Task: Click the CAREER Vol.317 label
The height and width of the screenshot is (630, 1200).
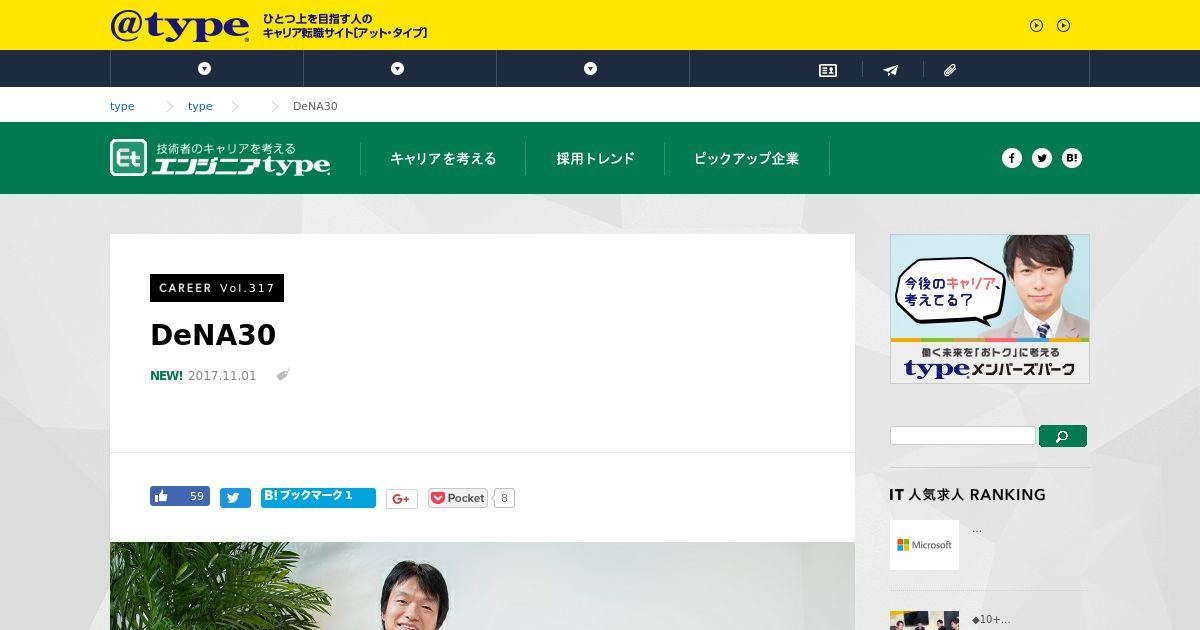Action: tap(217, 288)
